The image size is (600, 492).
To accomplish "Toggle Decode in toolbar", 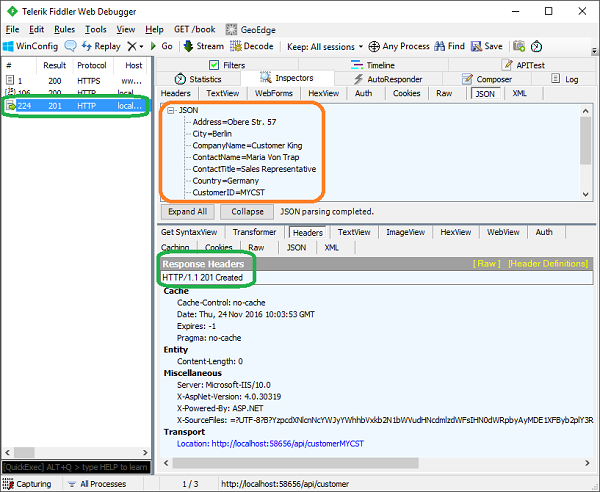I will click(x=251, y=46).
